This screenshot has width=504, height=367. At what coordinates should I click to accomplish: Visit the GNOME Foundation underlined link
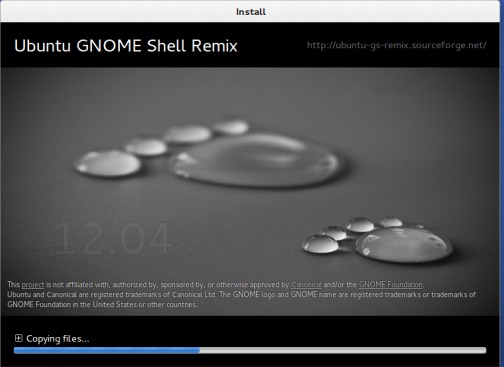pyautogui.click(x=391, y=285)
